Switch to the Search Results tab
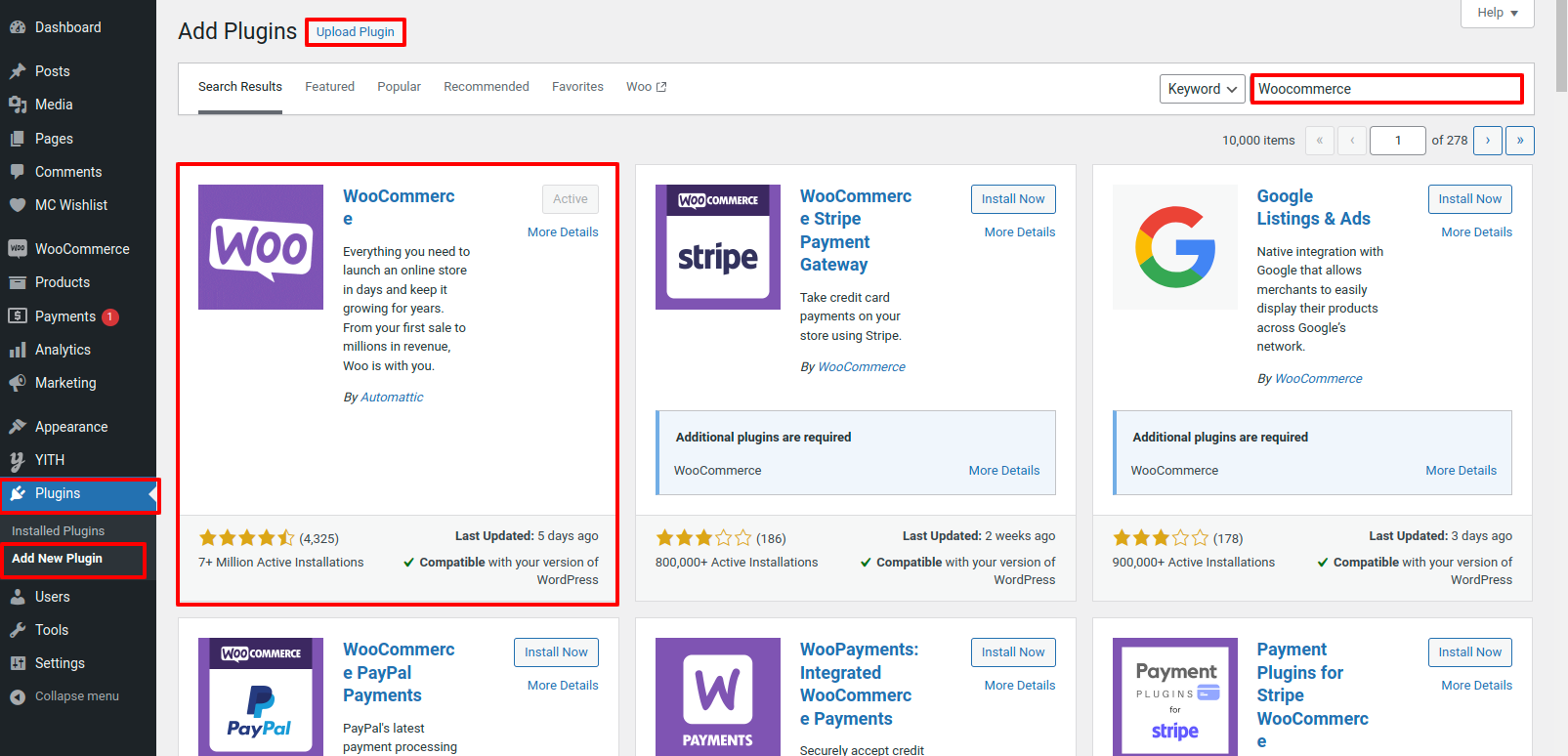This screenshot has width=1568, height=756. [x=240, y=87]
